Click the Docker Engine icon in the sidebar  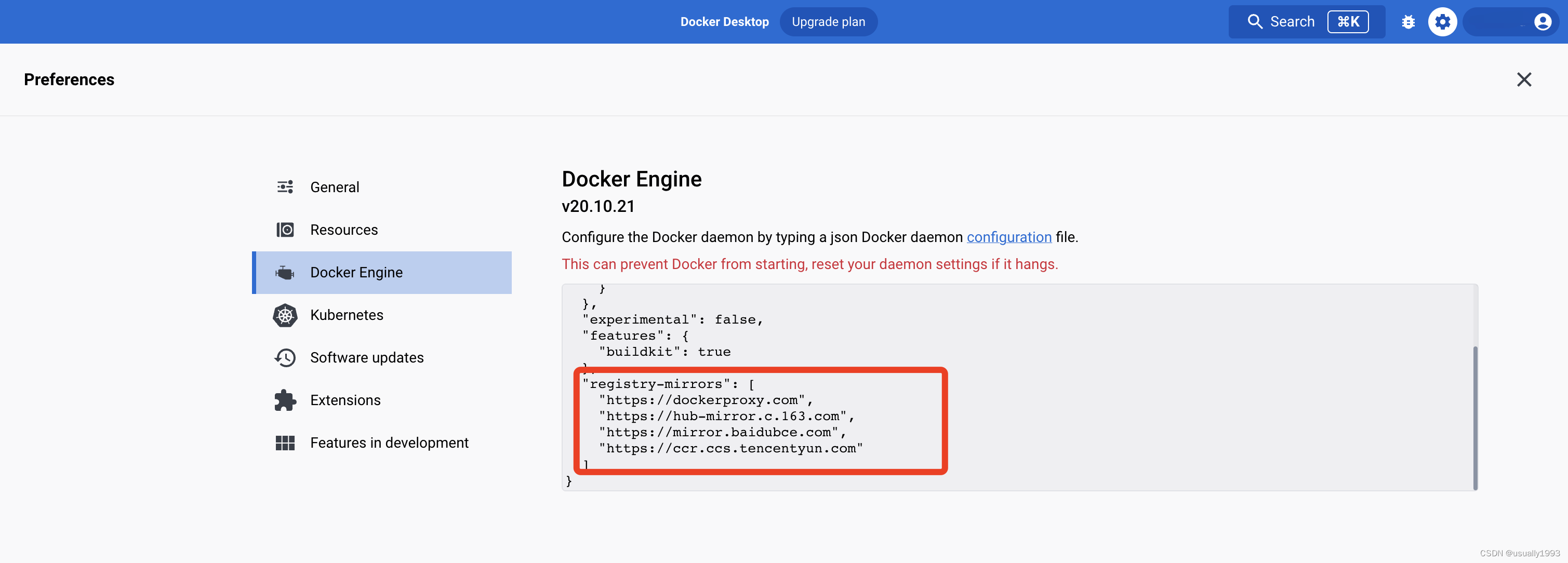click(285, 273)
